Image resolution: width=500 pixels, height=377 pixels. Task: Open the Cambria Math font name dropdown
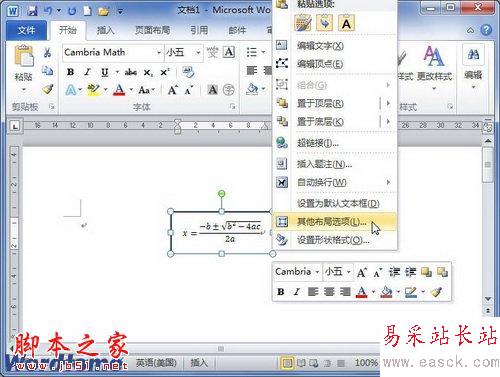click(159, 53)
